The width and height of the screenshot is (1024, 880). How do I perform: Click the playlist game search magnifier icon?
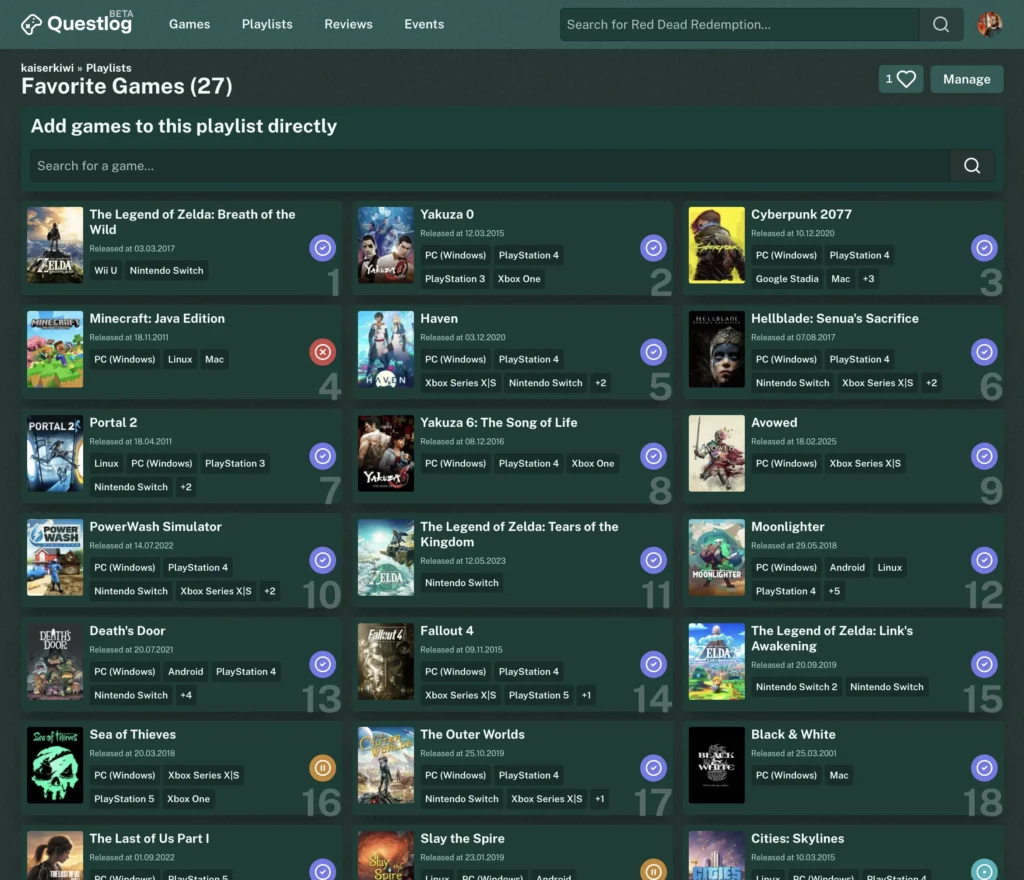coord(972,166)
